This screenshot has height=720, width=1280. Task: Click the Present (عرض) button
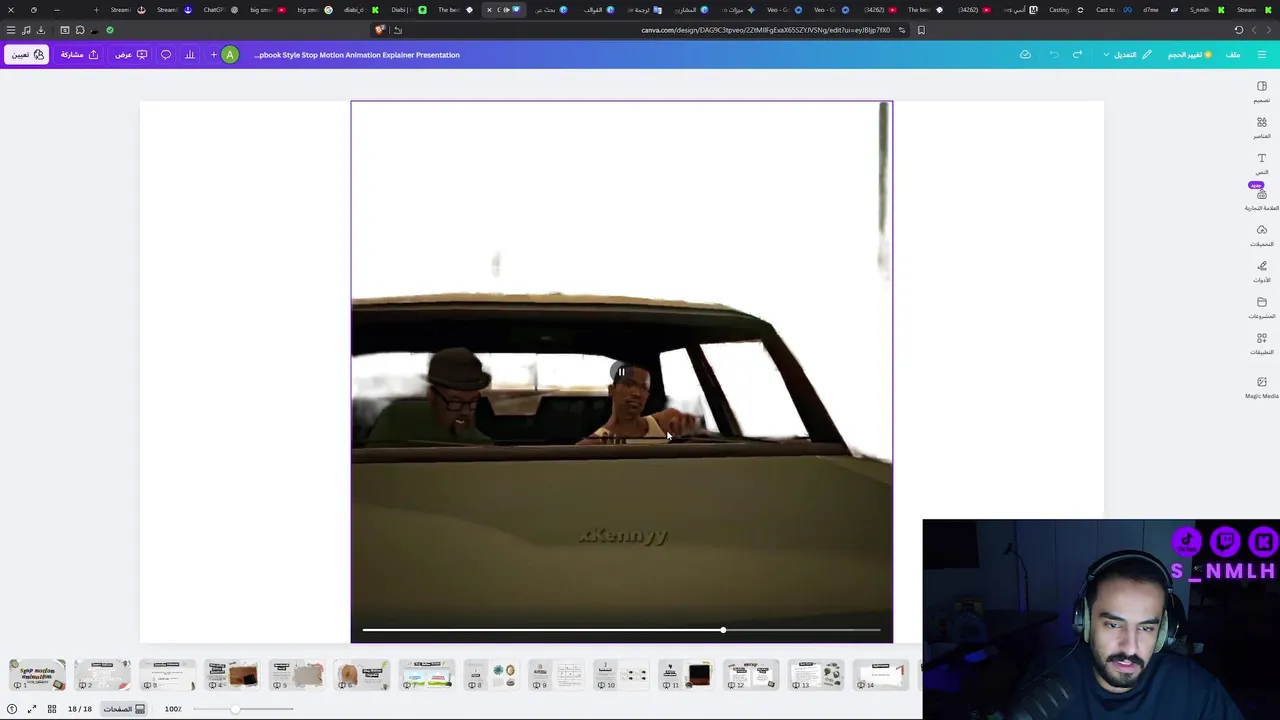point(130,55)
